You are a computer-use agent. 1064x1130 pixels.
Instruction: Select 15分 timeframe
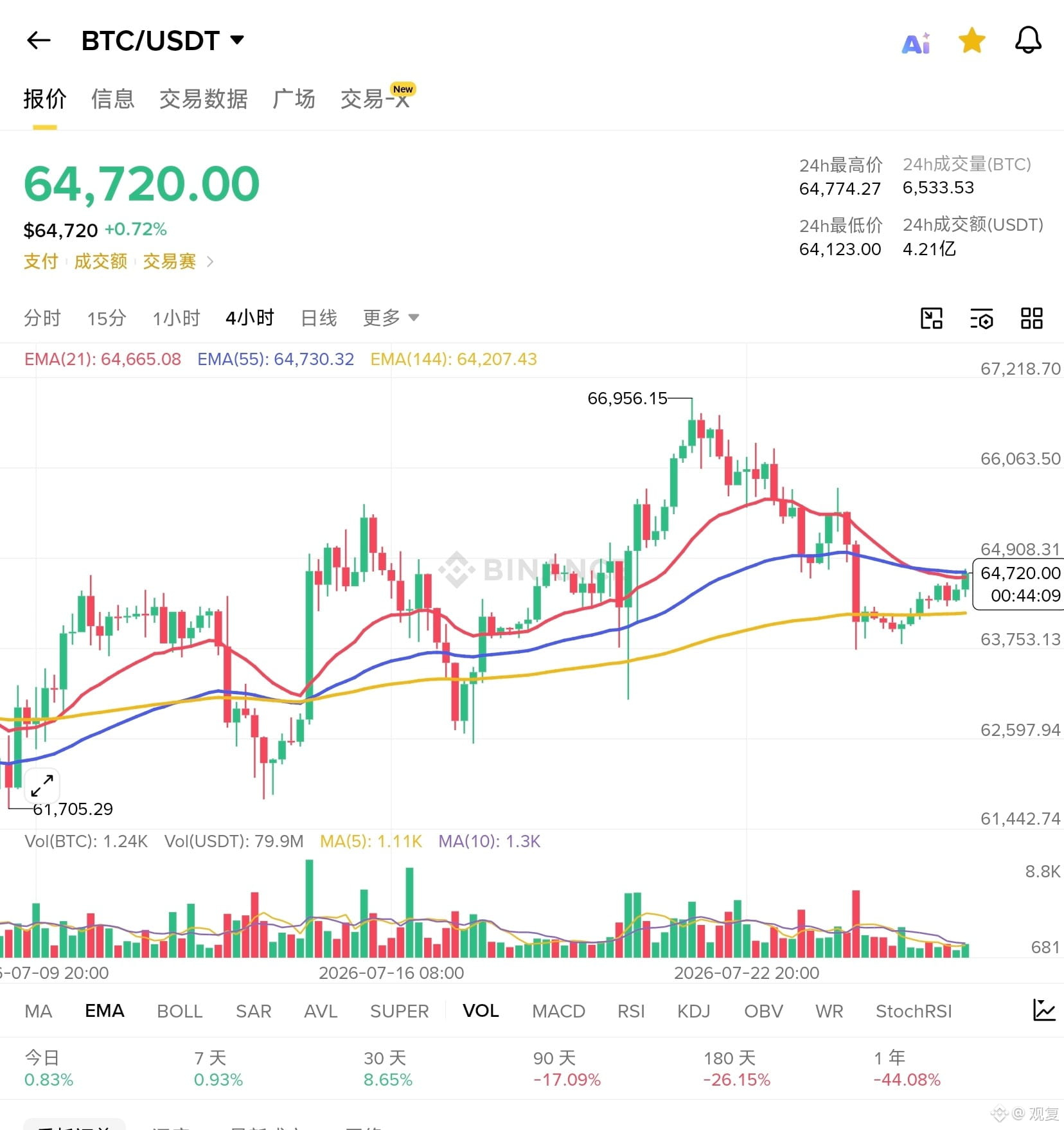[x=107, y=318]
